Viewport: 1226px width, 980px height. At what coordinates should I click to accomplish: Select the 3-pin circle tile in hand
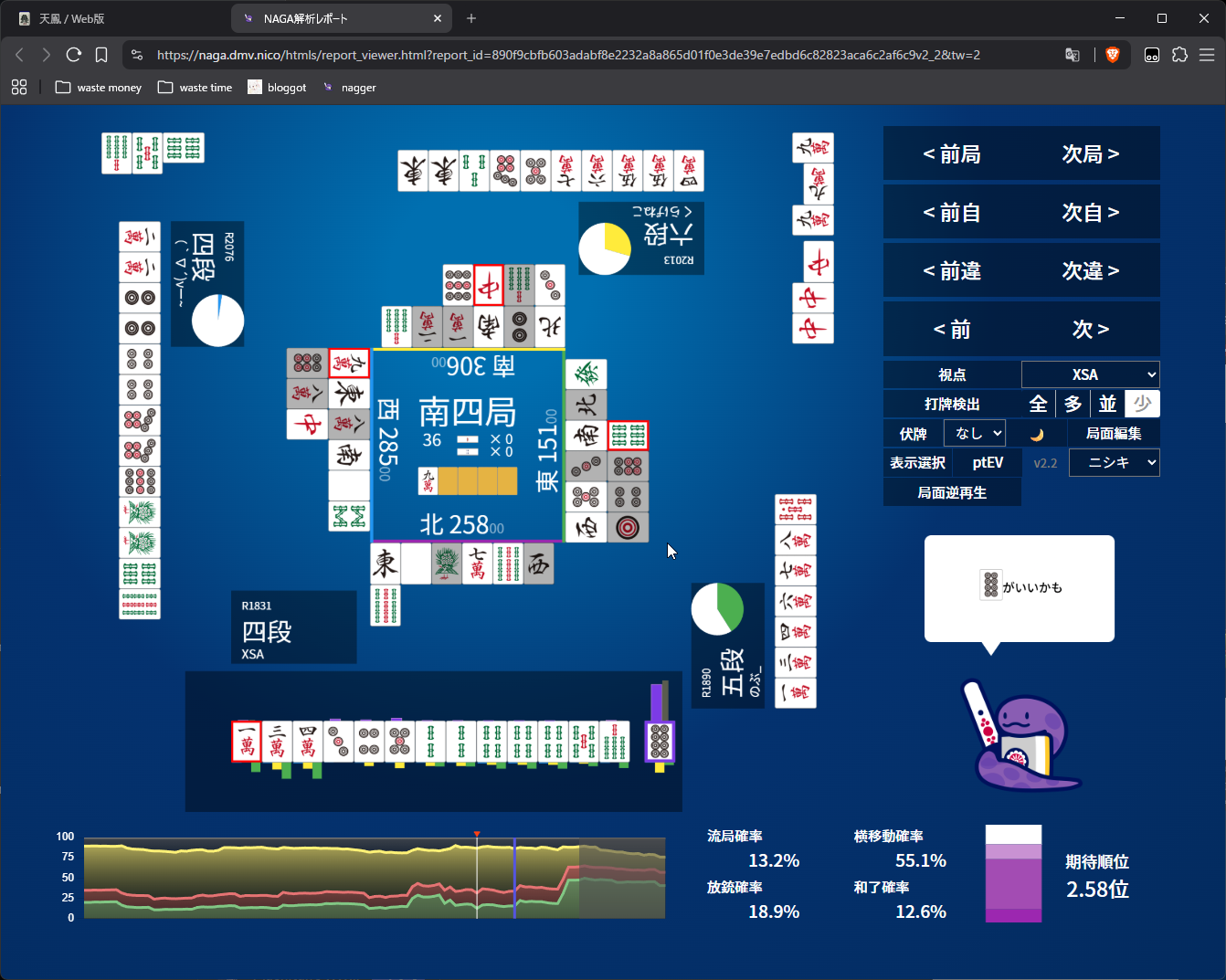tap(339, 741)
